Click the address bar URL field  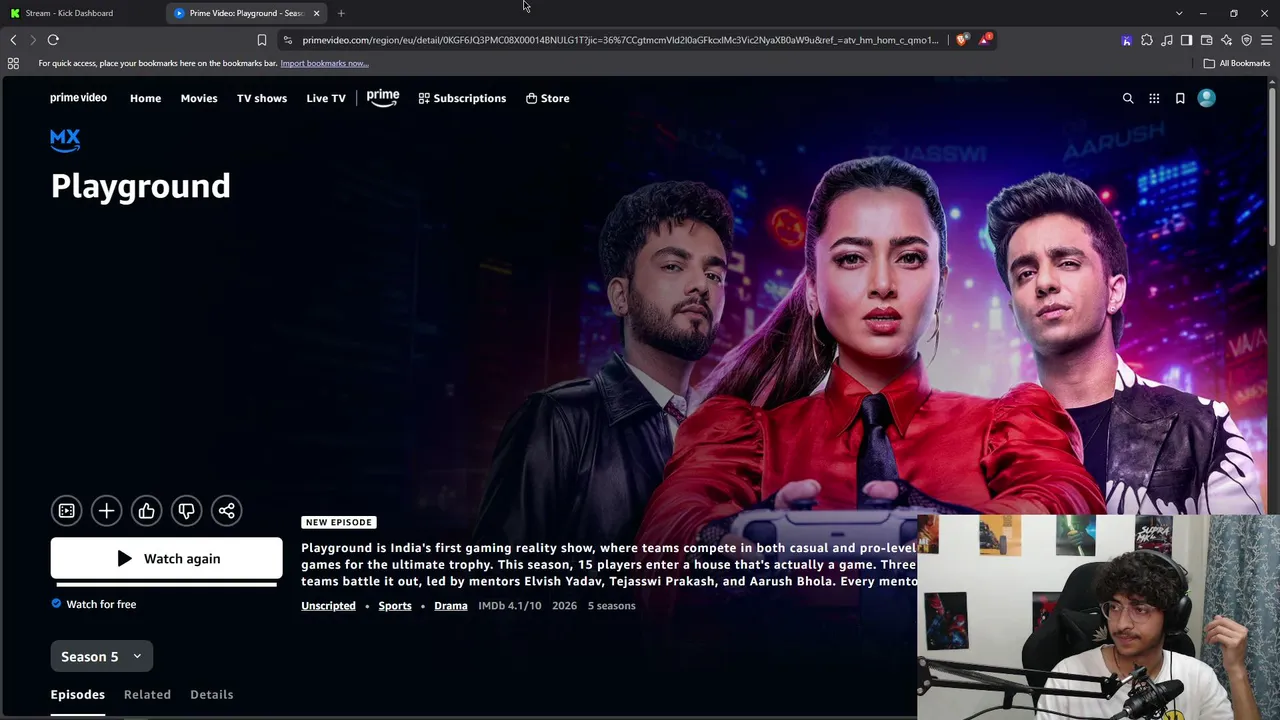(x=620, y=40)
